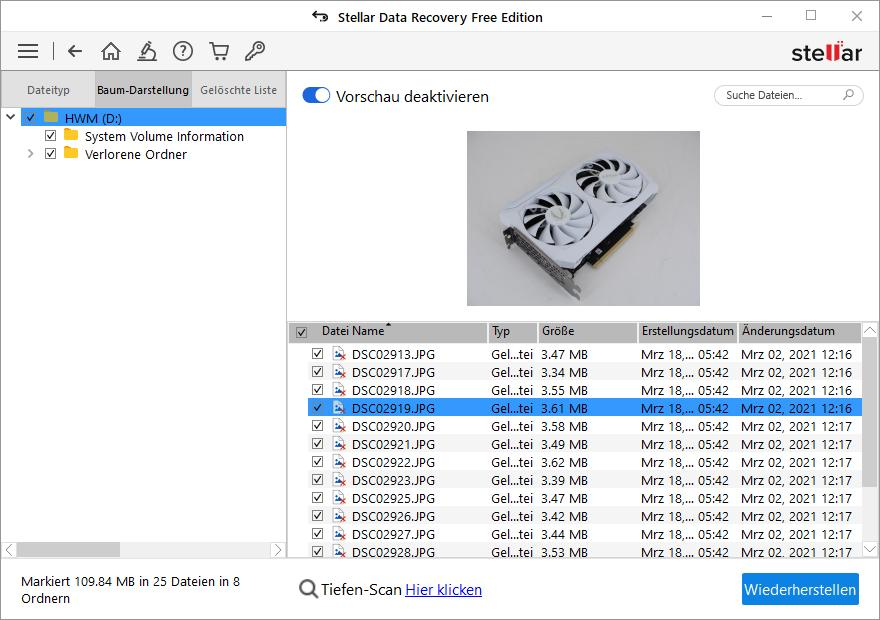Click the magnifier icon in search box
Screen dimensions: 880x620
(848, 96)
